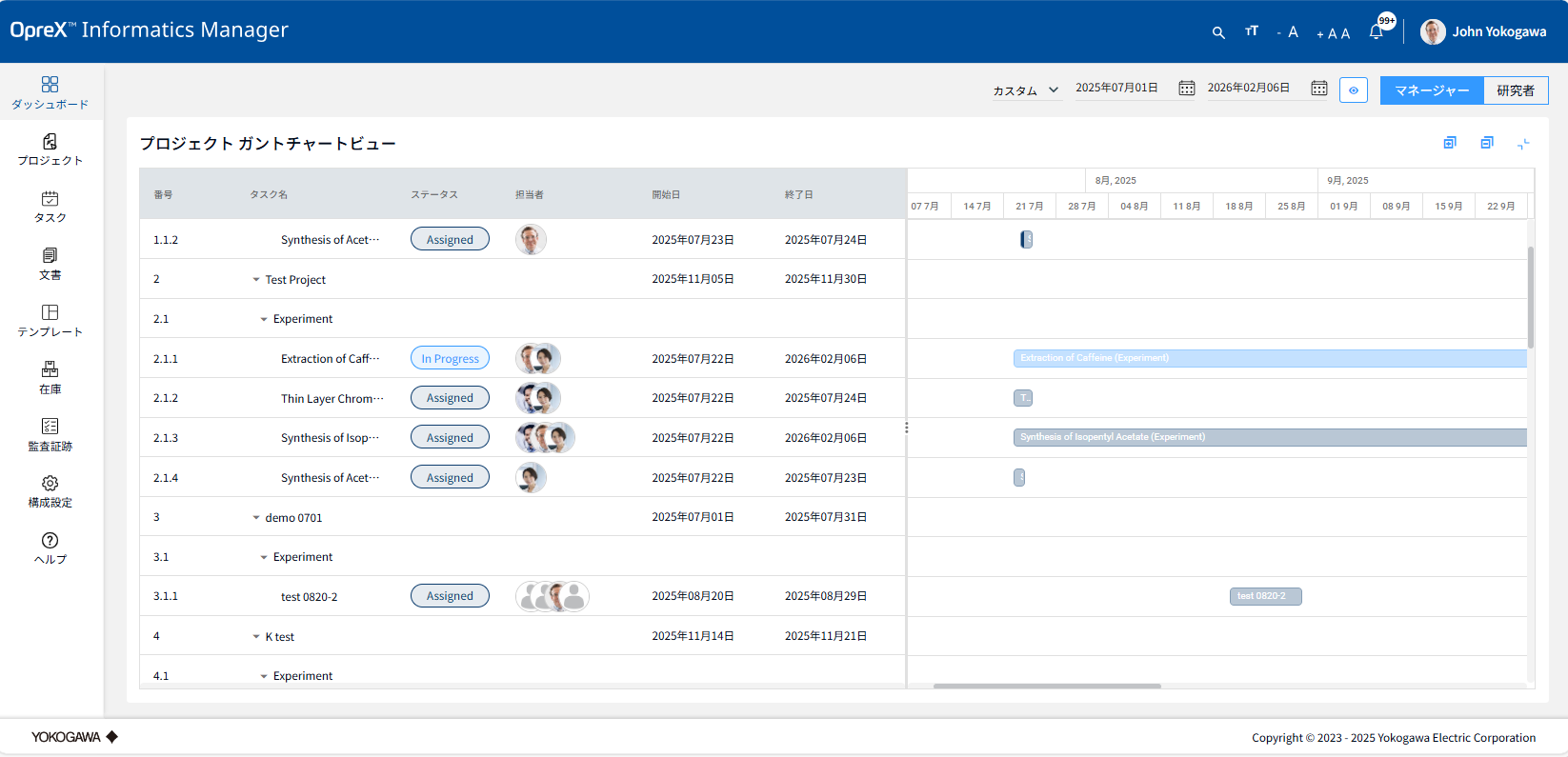Open the end date calendar picker

click(x=1318, y=89)
